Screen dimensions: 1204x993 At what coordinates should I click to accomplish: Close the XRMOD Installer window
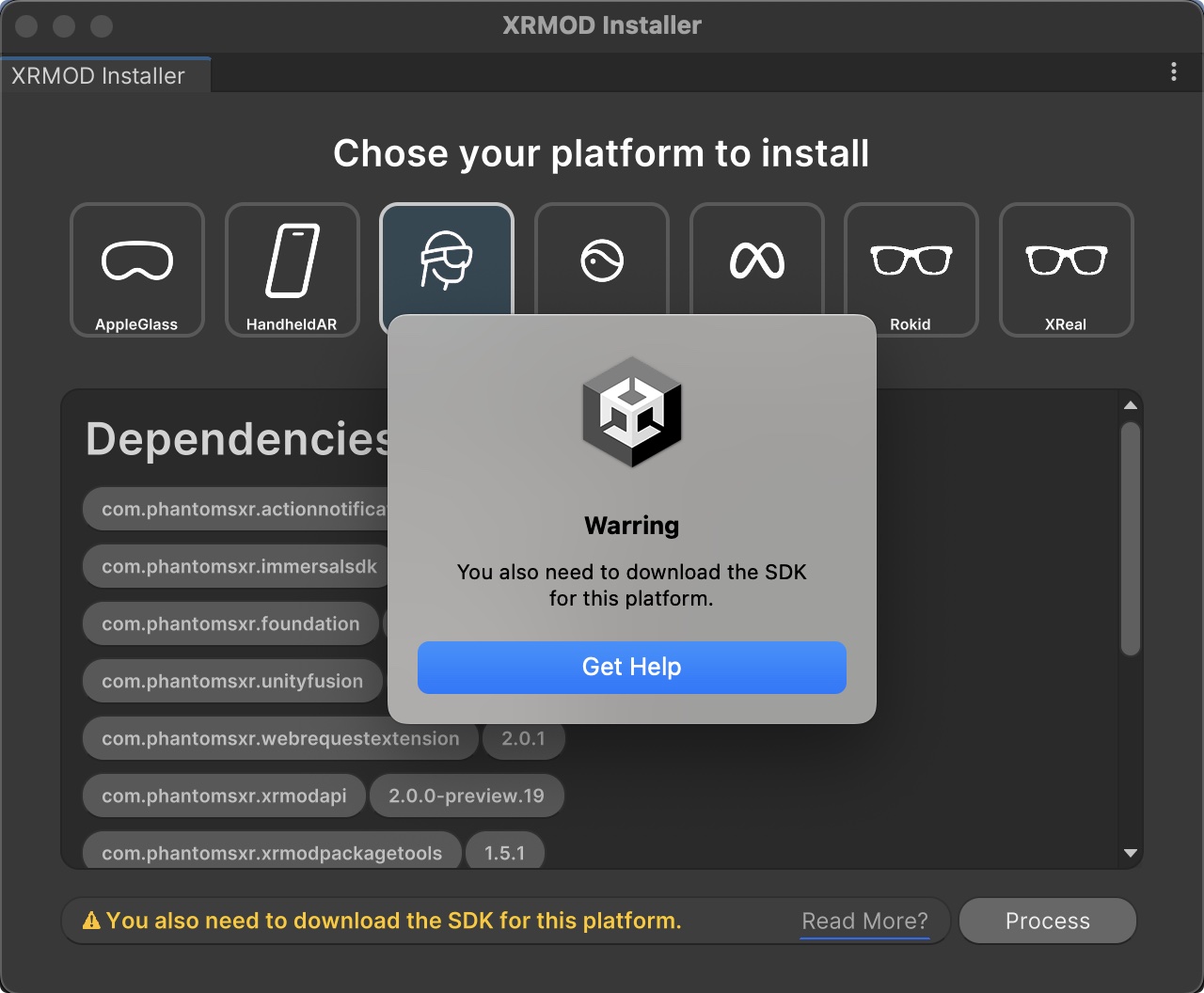[26, 26]
